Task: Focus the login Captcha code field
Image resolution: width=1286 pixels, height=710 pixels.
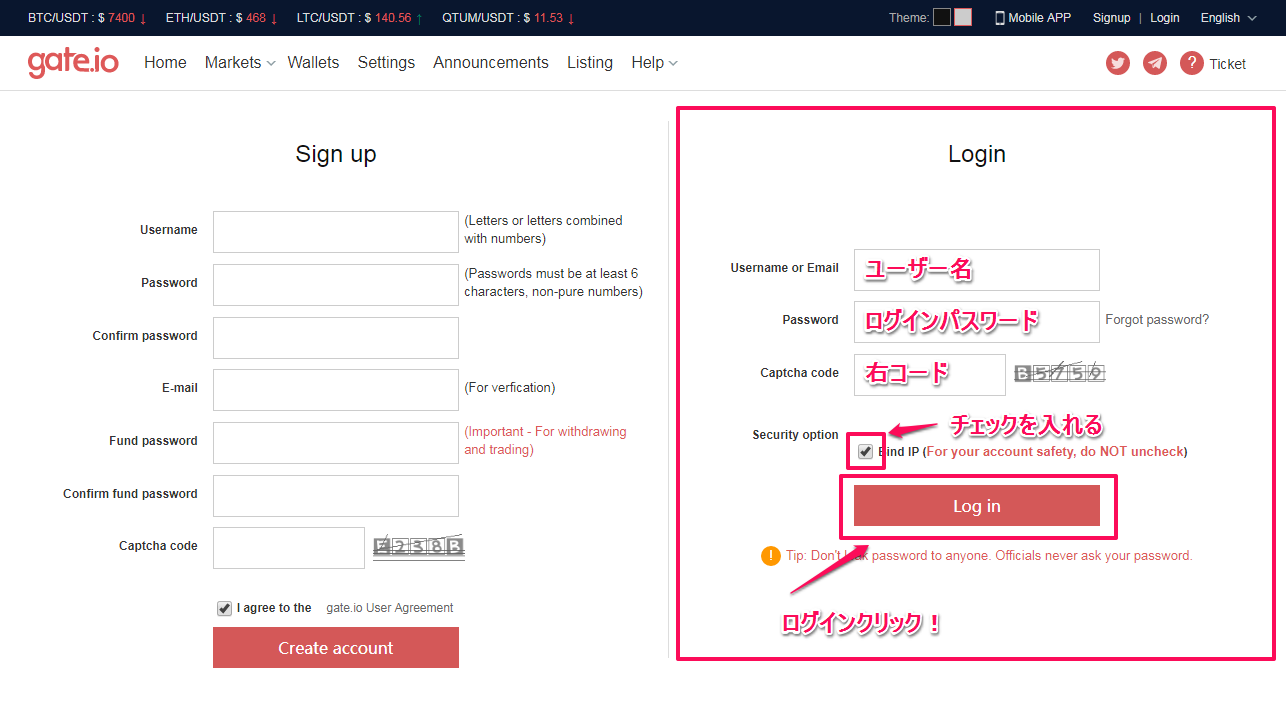Action: coord(930,375)
